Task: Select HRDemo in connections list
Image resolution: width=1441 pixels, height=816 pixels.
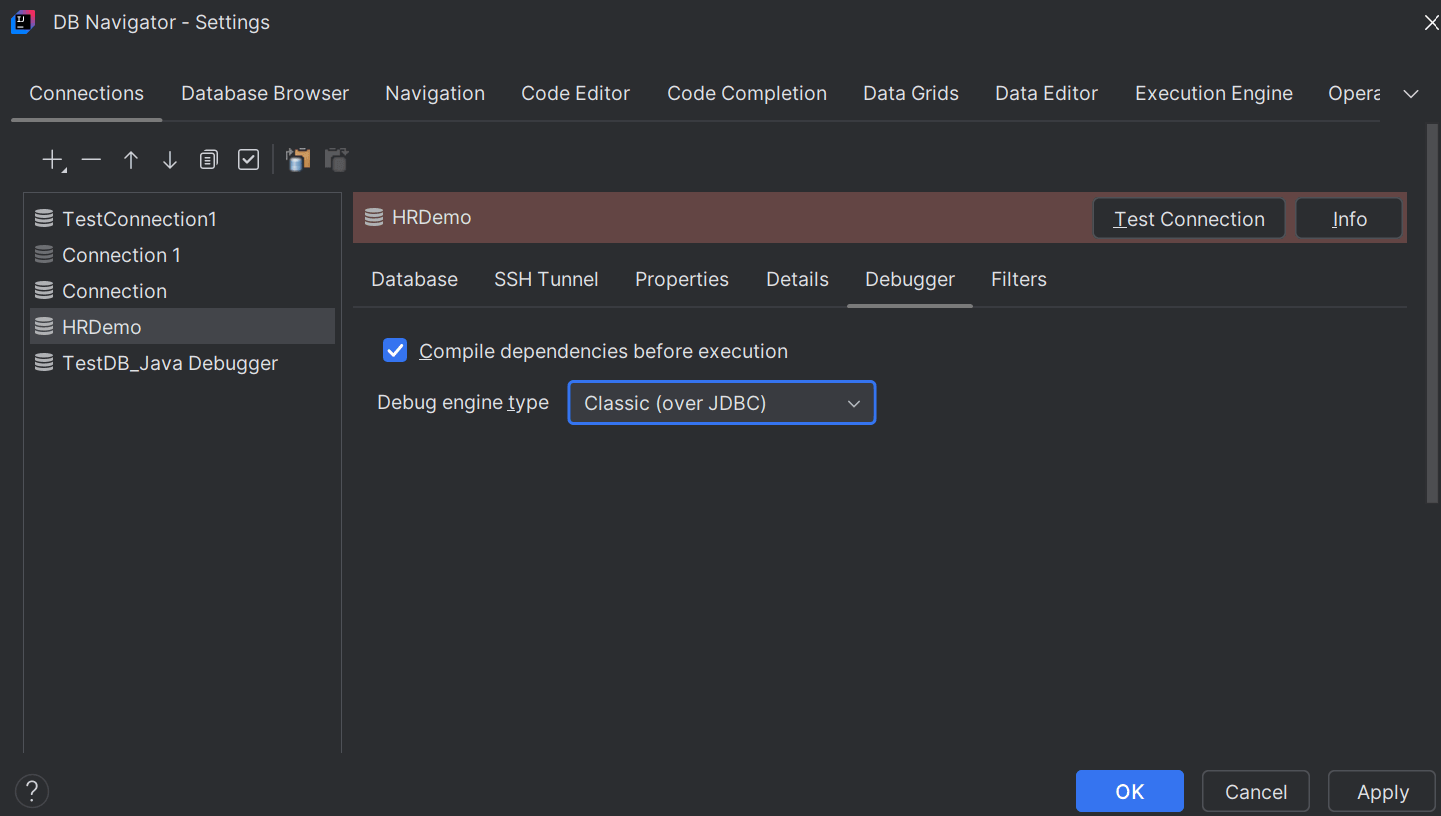Action: click(x=182, y=327)
